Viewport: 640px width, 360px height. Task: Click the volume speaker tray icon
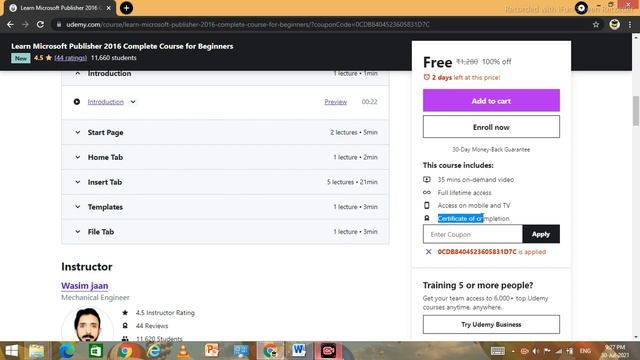[x=536, y=351]
